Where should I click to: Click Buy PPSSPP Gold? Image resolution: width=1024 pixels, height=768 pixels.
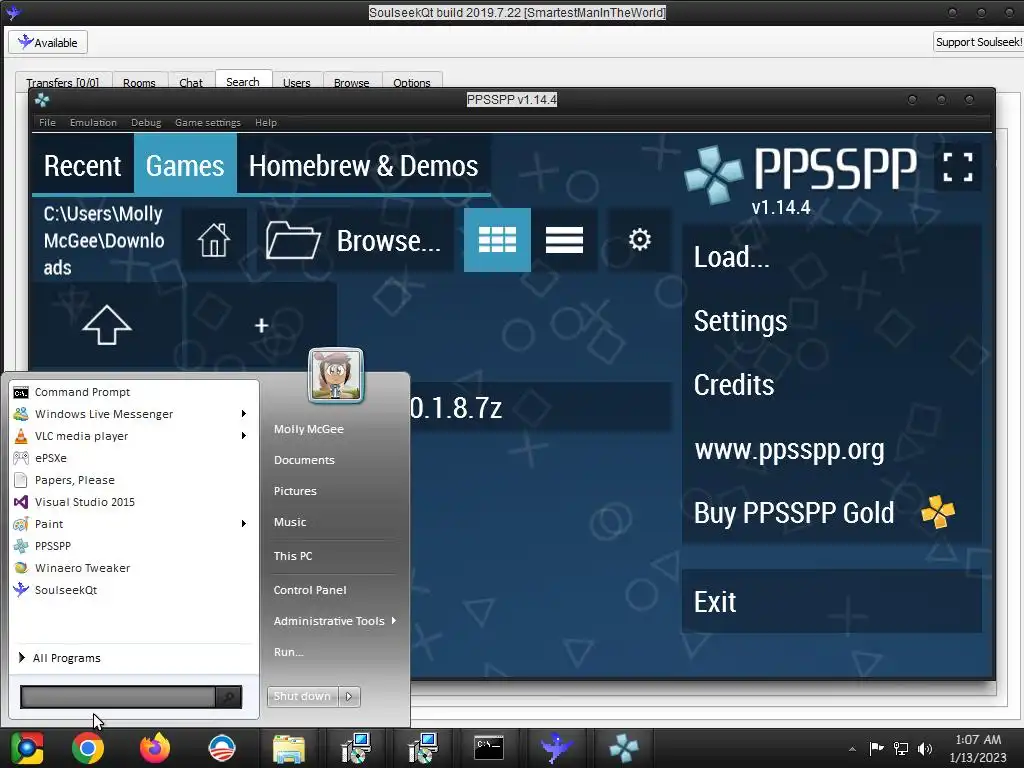[x=831, y=513]
